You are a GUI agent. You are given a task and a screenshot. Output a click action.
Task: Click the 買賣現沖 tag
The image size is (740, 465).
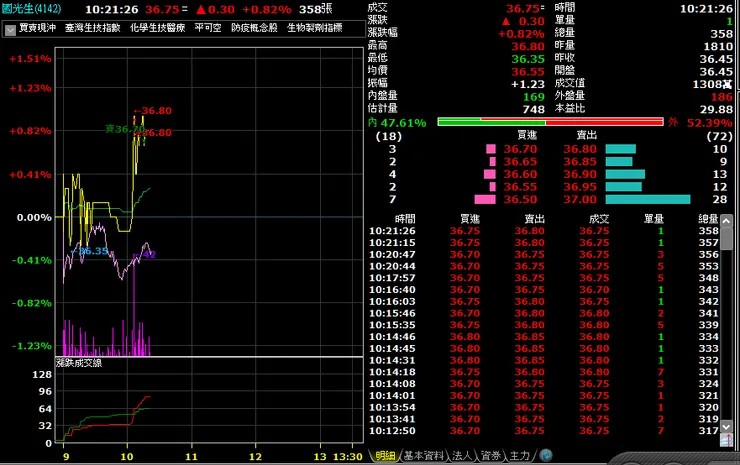tap(37, 28)
